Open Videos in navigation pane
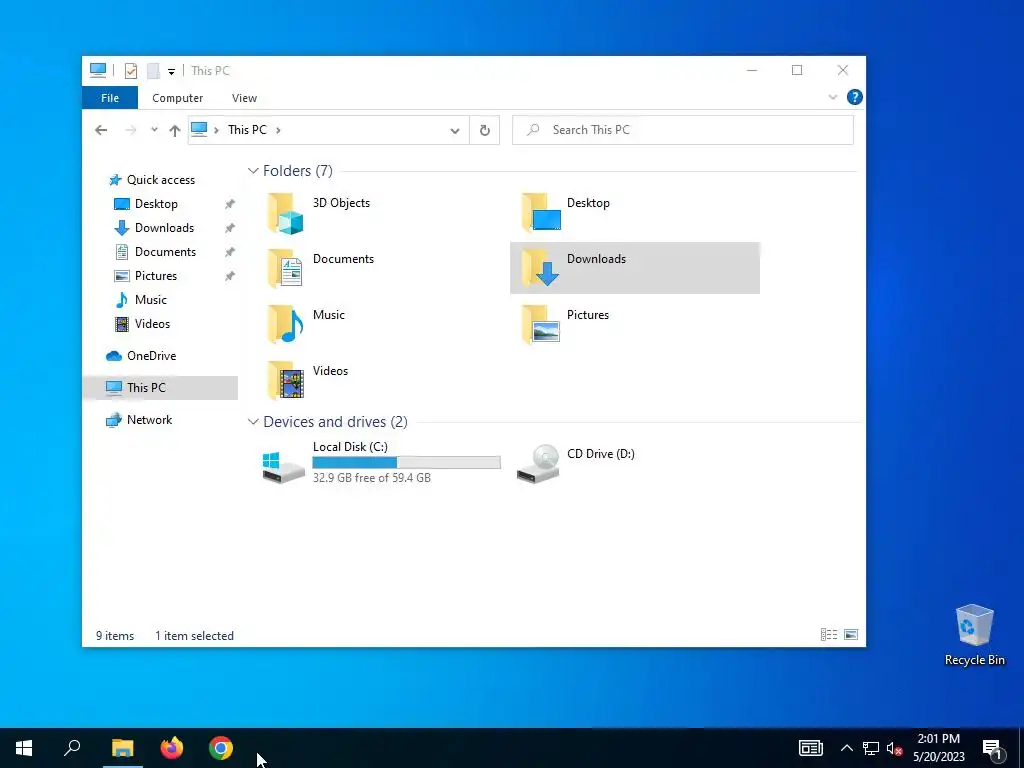 click(152, 324)
